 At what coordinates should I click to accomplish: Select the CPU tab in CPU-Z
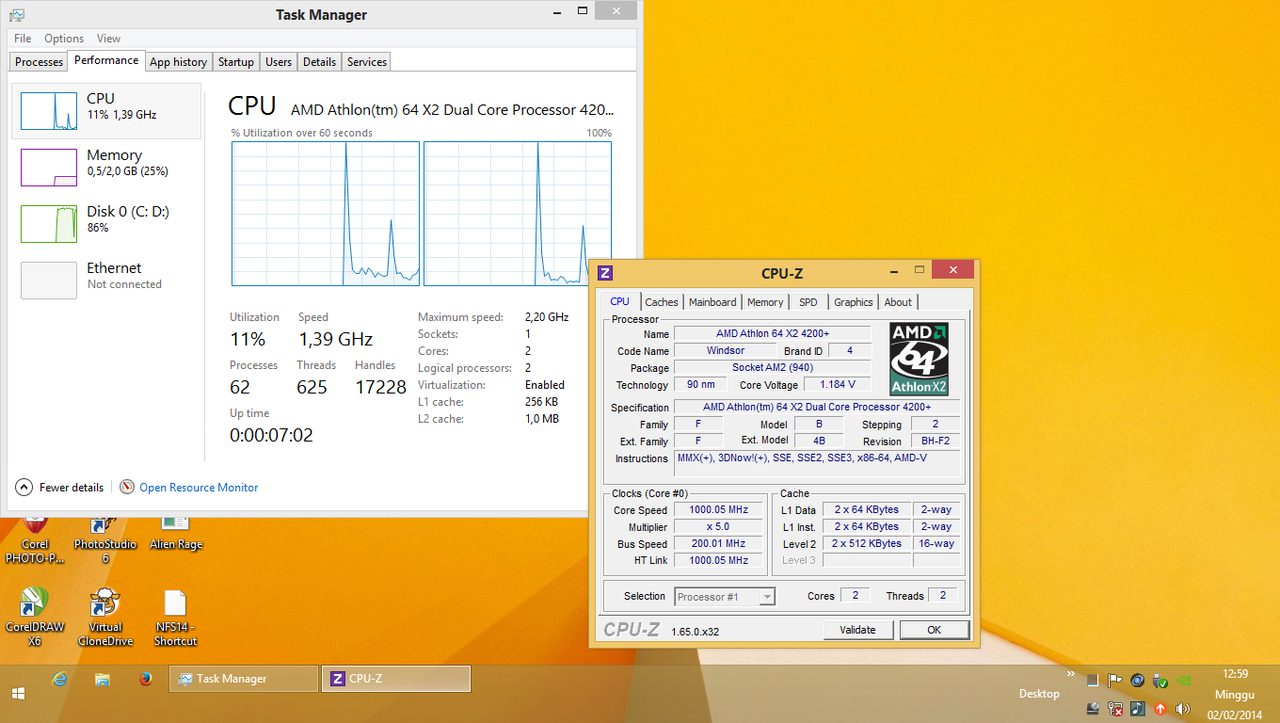click(x=620, y=301)
